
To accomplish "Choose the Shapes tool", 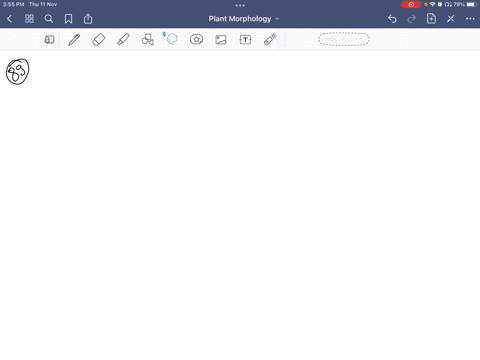I will point(148,40).
